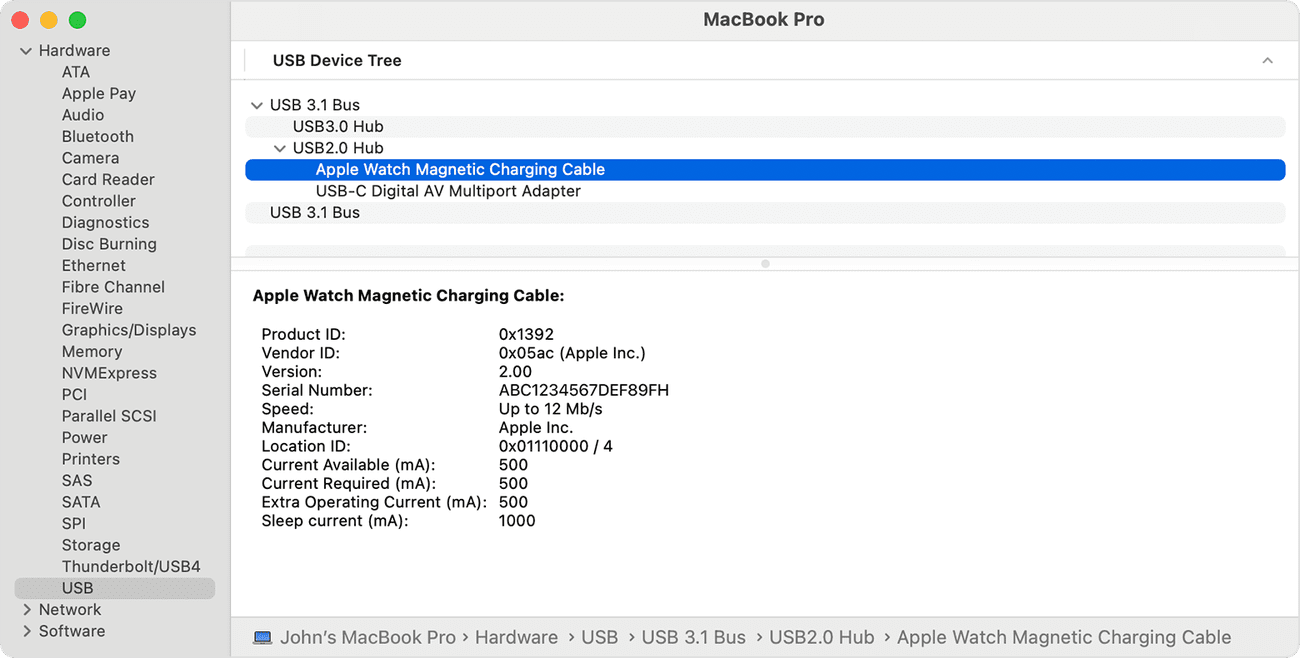Expand the Network category

(25, 609)
